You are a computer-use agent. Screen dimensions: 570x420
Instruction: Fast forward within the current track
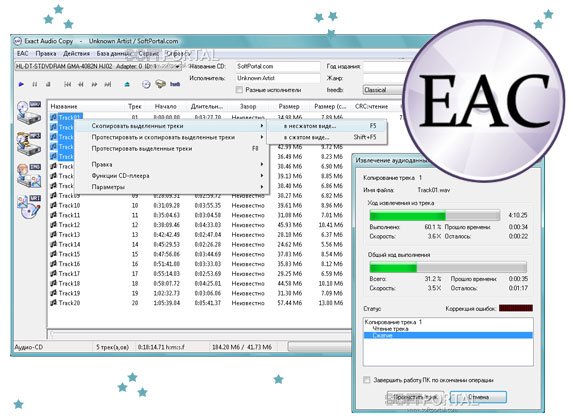click(94, 84)
